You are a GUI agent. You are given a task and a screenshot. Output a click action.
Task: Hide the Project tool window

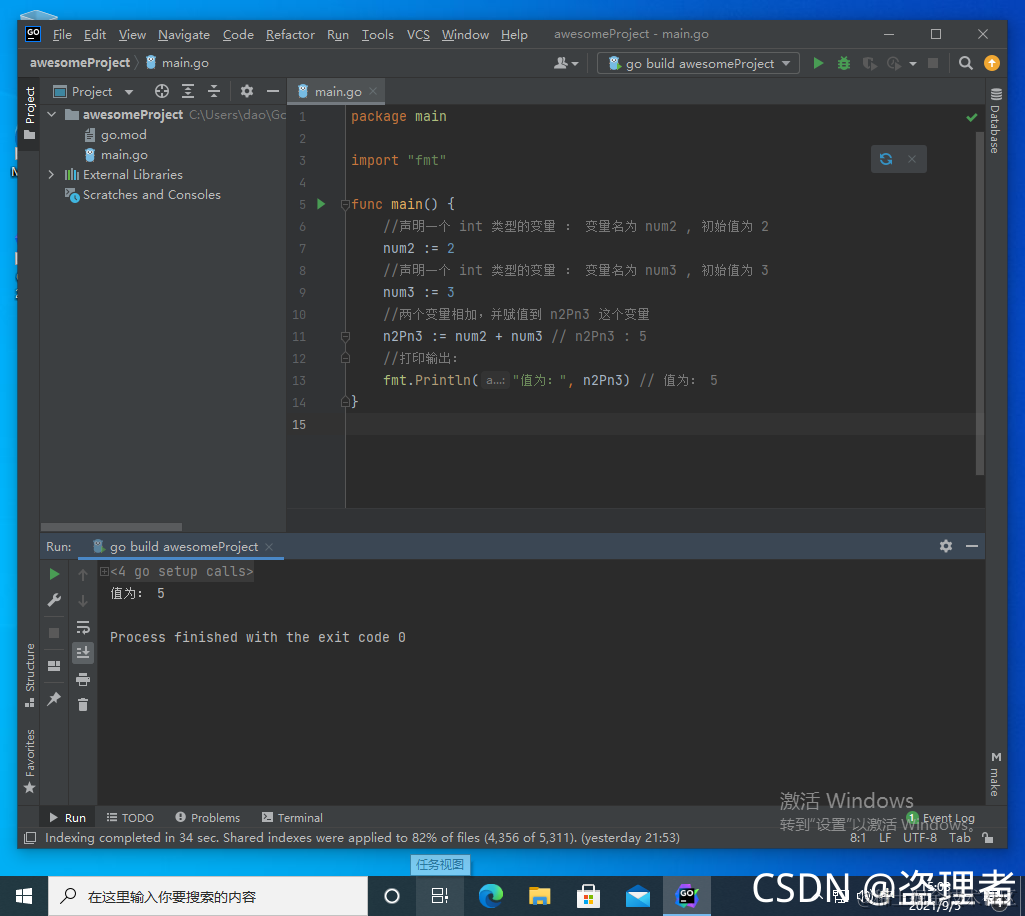[x=273, y=92]
